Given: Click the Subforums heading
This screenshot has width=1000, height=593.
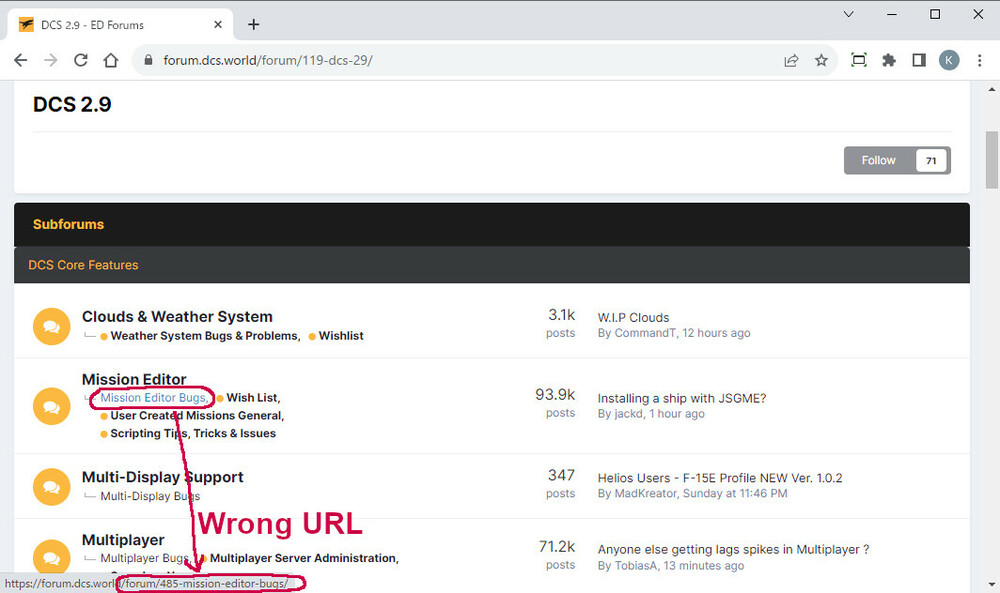Looking at the screenshot, I should pyautogui.click(x=68, y=224).
